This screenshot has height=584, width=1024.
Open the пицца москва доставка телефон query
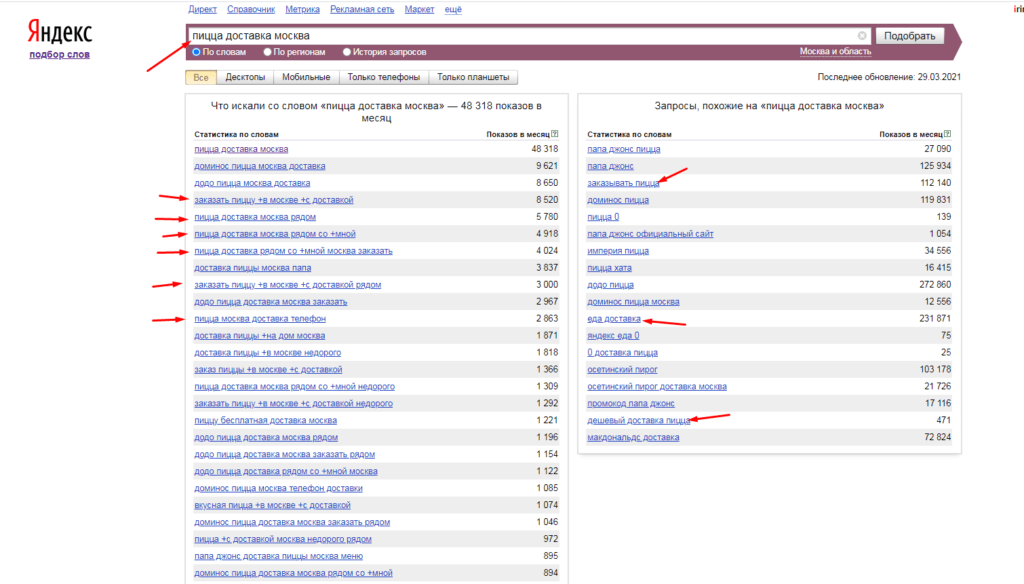(x=259, y=318)
